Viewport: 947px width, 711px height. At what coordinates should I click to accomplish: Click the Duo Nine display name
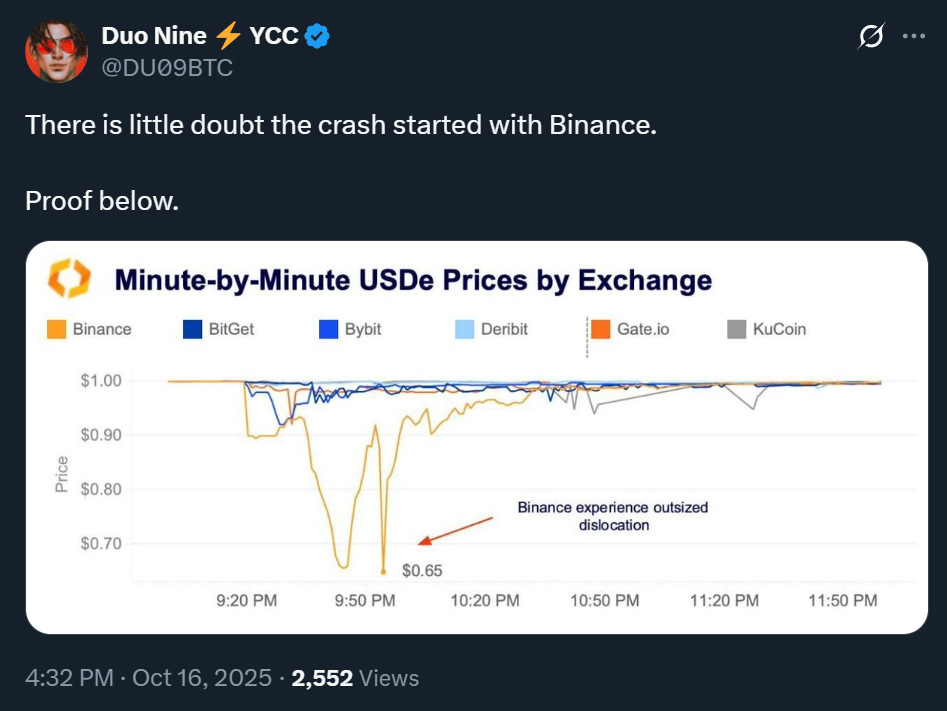tap(154, 37)
